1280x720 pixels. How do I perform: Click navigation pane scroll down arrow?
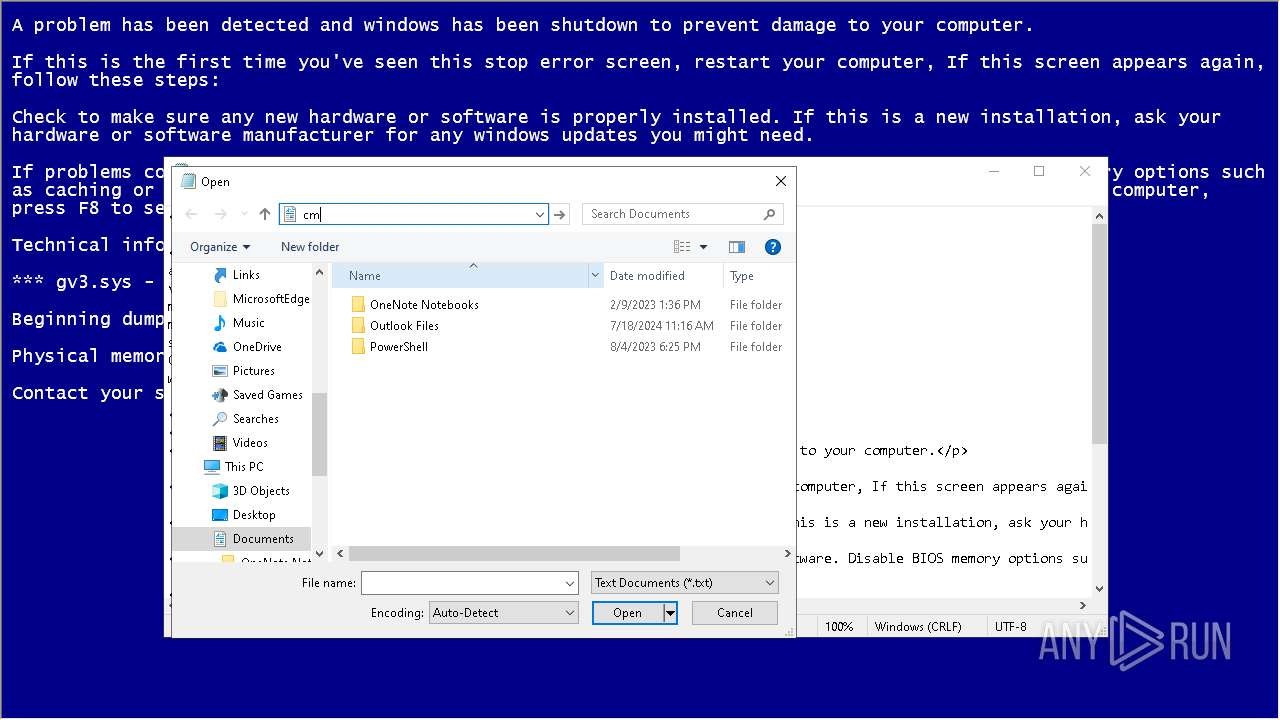[x=320, y=552]
